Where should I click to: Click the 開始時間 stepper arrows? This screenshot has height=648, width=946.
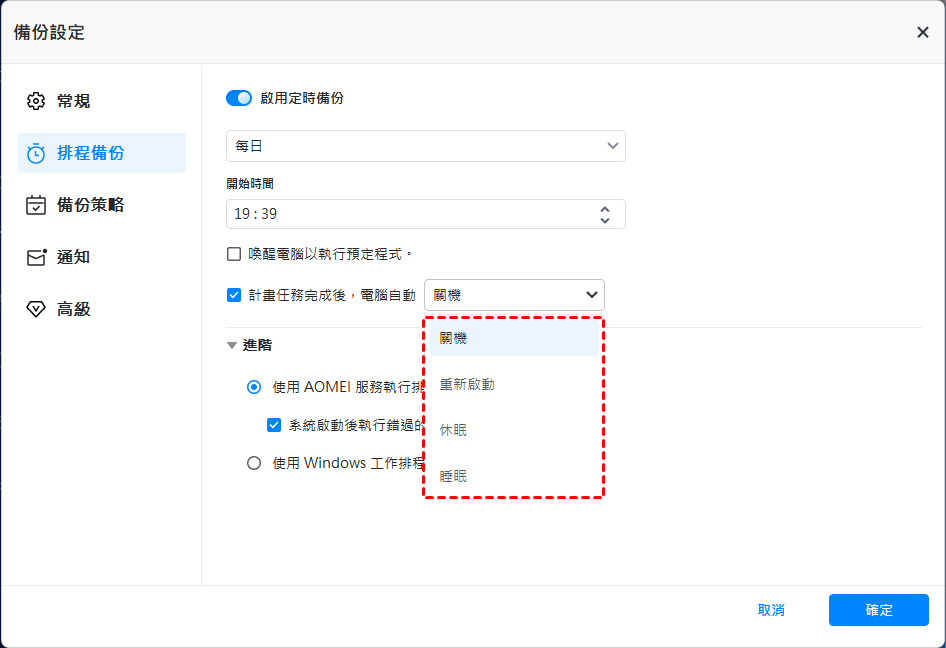point(605,214)
